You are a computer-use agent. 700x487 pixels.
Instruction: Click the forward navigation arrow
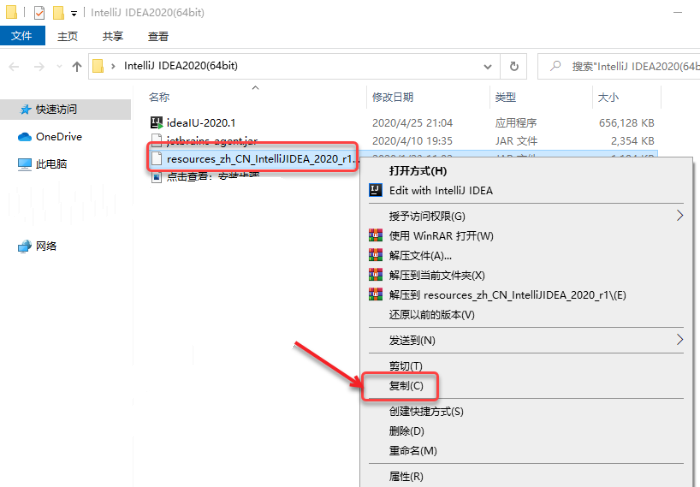[x=39, y=67]
